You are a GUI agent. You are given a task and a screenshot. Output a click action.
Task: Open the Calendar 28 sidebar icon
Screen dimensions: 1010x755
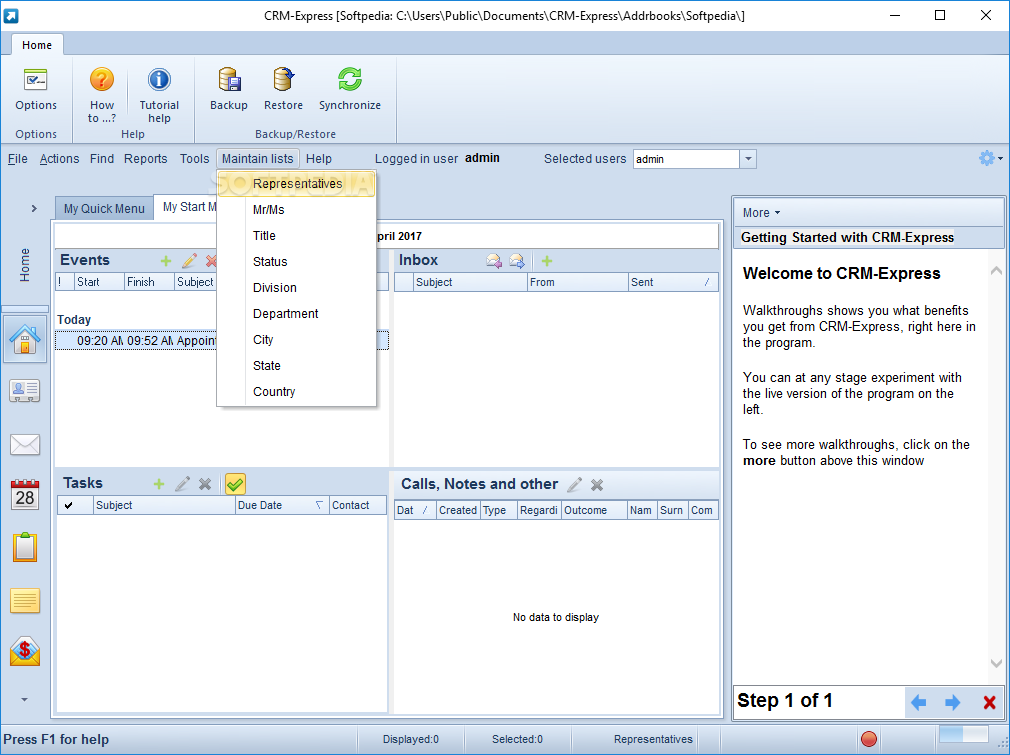click(24, 495)
